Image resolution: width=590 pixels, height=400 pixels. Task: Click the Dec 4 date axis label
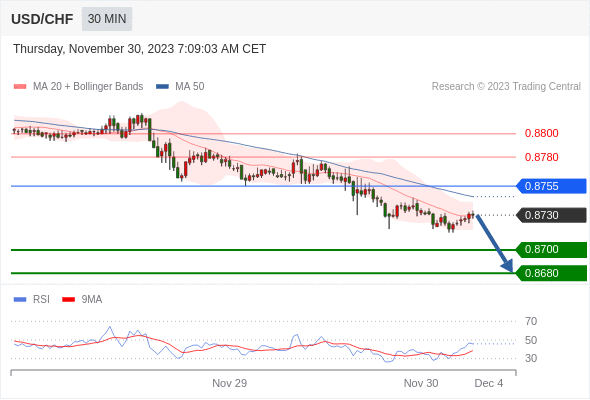[x=488, y=383]
